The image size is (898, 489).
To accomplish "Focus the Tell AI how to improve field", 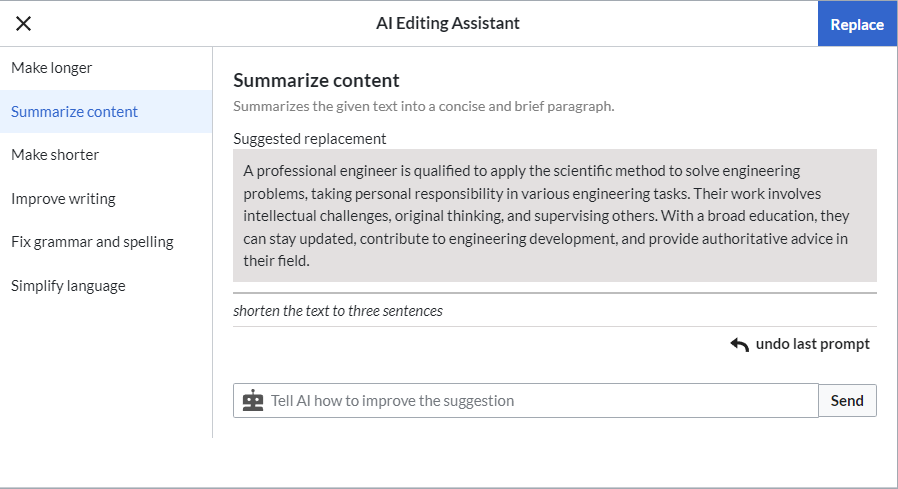I will [541, 400].
